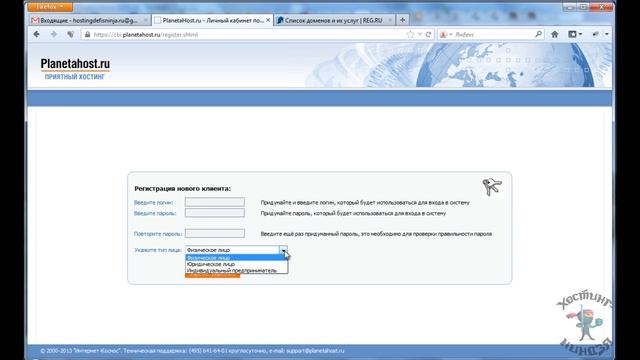640x360 pixels.
Task: Select 'Индивидуальный предприниматель' option
Action: 236,270
